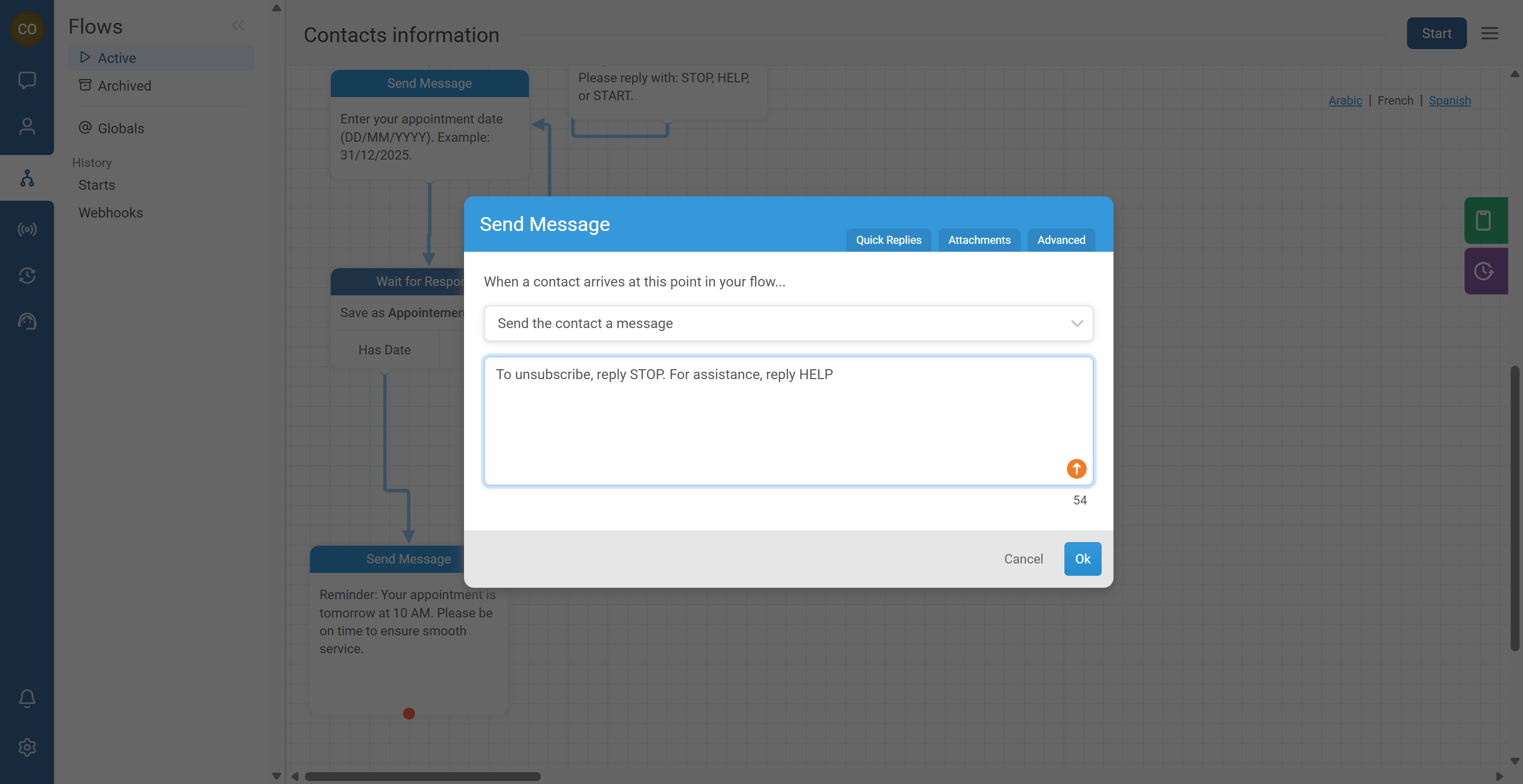Confirm the dialog with the Ok button
The width and height of the screenshot is (1523, 784).
(x=1083, y=559)
